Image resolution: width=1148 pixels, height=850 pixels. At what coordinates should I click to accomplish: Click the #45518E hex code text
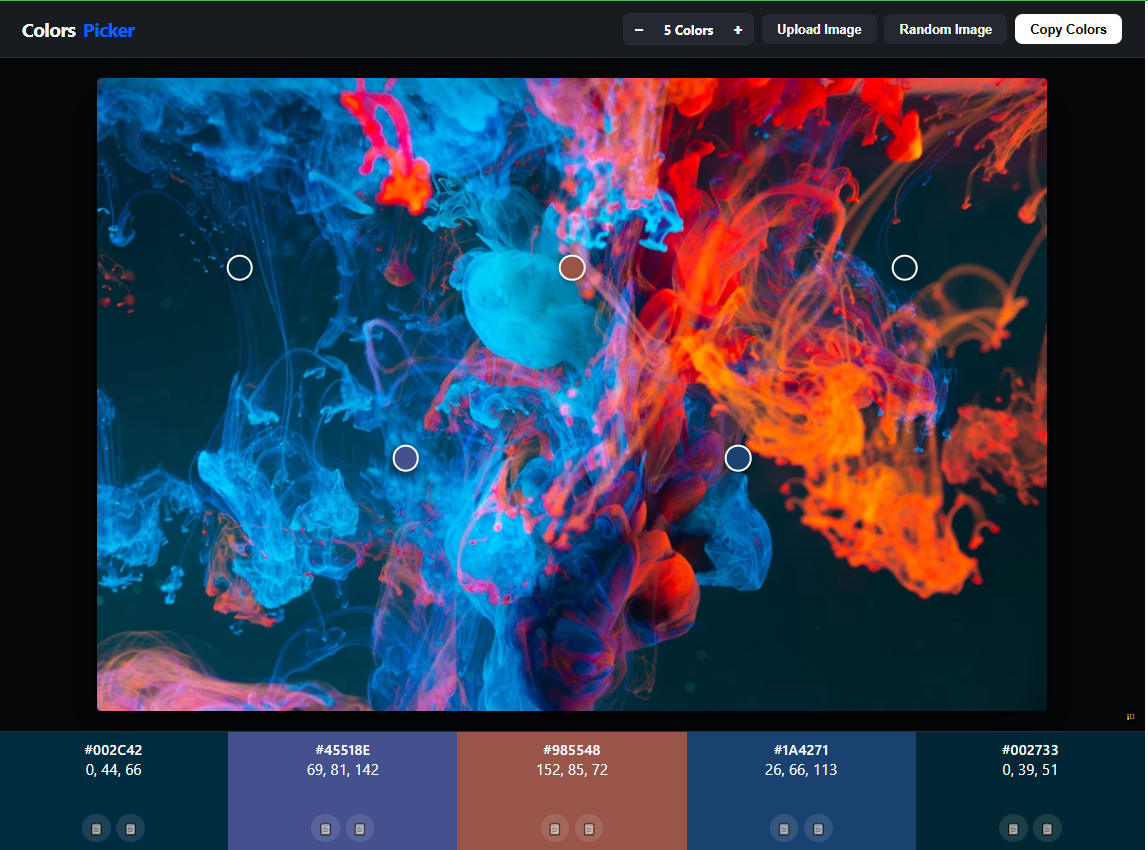pyautogui.click(x=343, y=750)
